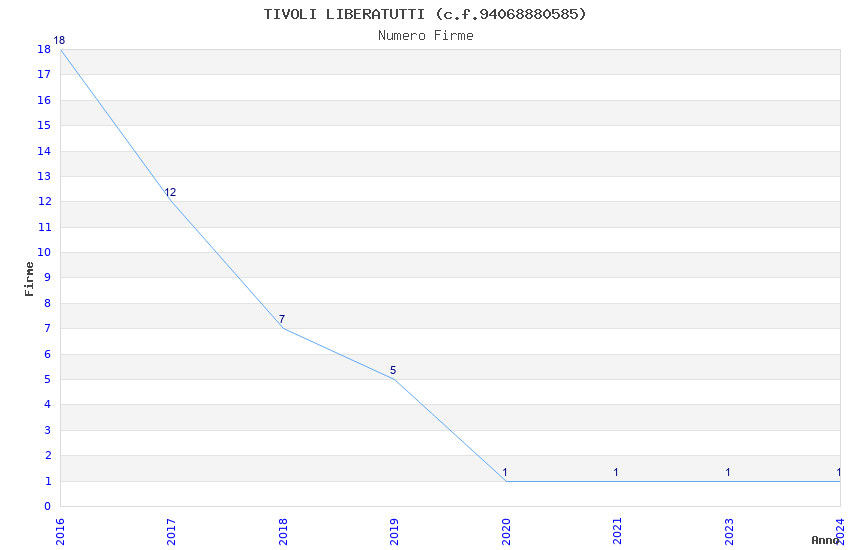Click the data label 1 at the 2023 point
Viewport: 850px width, 550px height.
coord(727,472)
